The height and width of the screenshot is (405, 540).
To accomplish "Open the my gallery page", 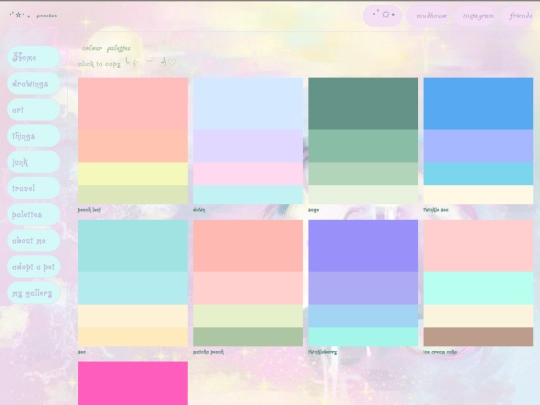I will (x=34, y=293).
